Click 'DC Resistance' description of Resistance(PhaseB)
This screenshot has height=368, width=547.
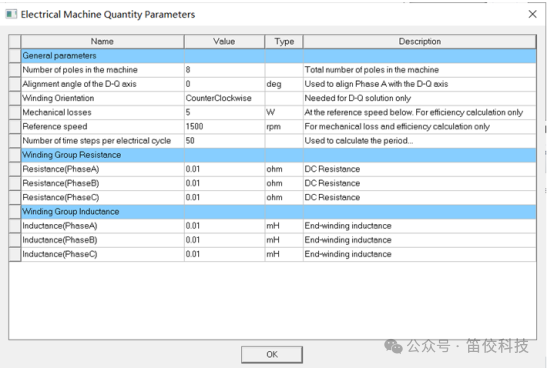pos(332,183)
